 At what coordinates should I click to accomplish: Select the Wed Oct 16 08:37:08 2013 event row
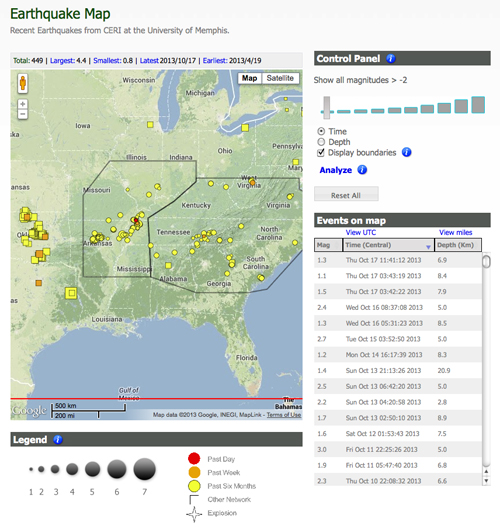click(398, 307)
